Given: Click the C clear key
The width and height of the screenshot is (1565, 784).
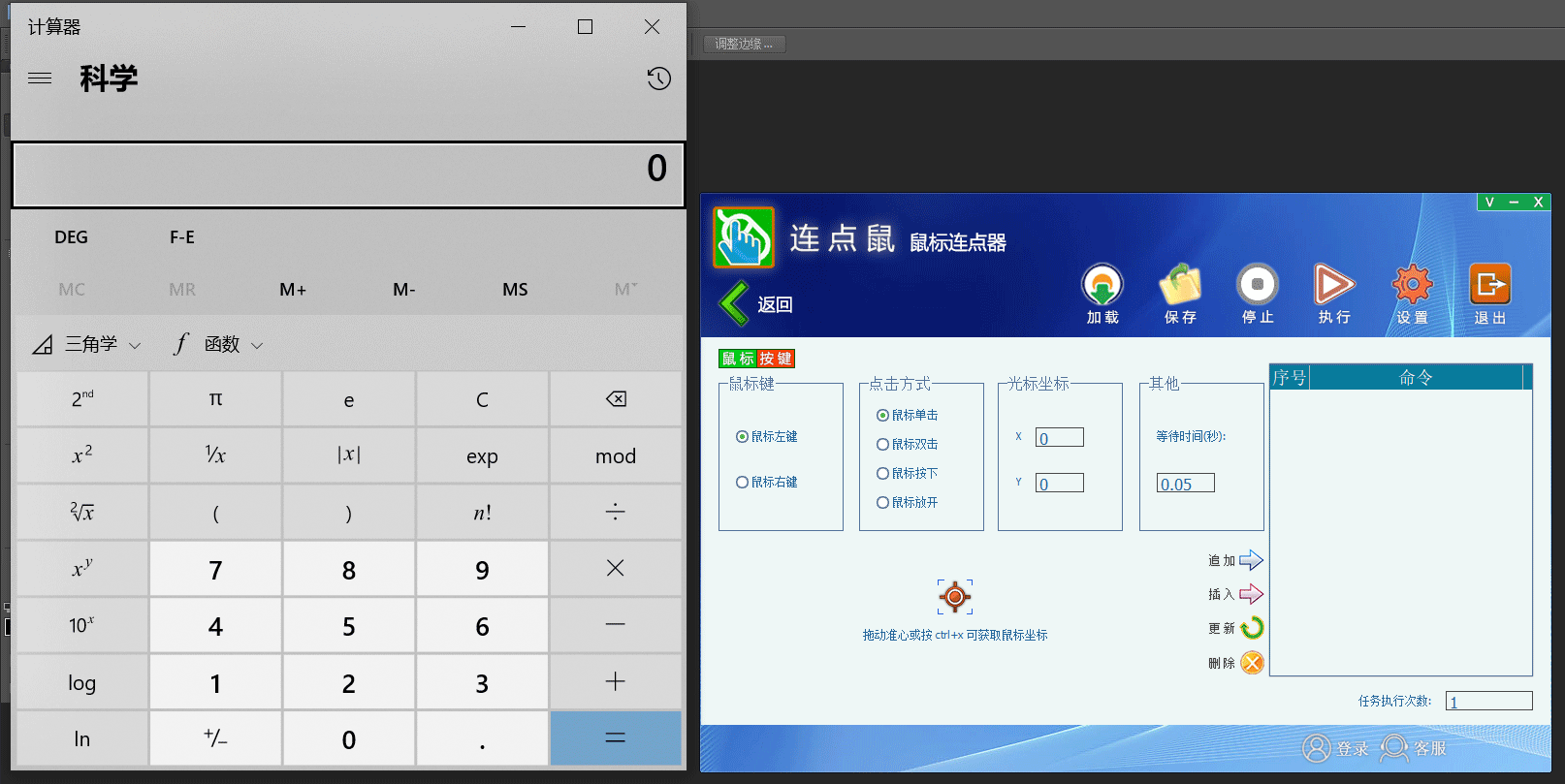Looking at the screenshot, I should 482,399.
